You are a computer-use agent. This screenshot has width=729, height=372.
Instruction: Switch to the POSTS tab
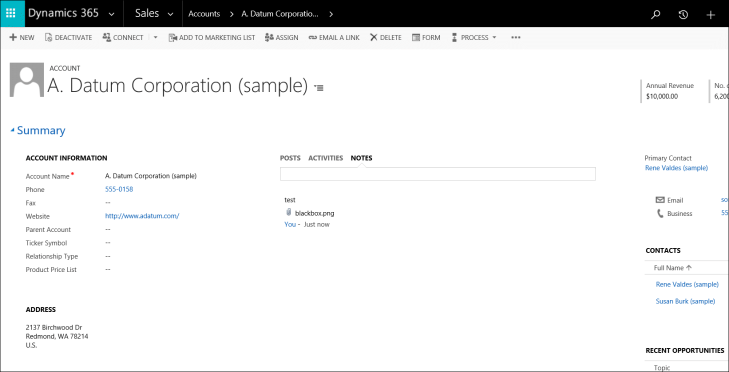coord(290,158)
